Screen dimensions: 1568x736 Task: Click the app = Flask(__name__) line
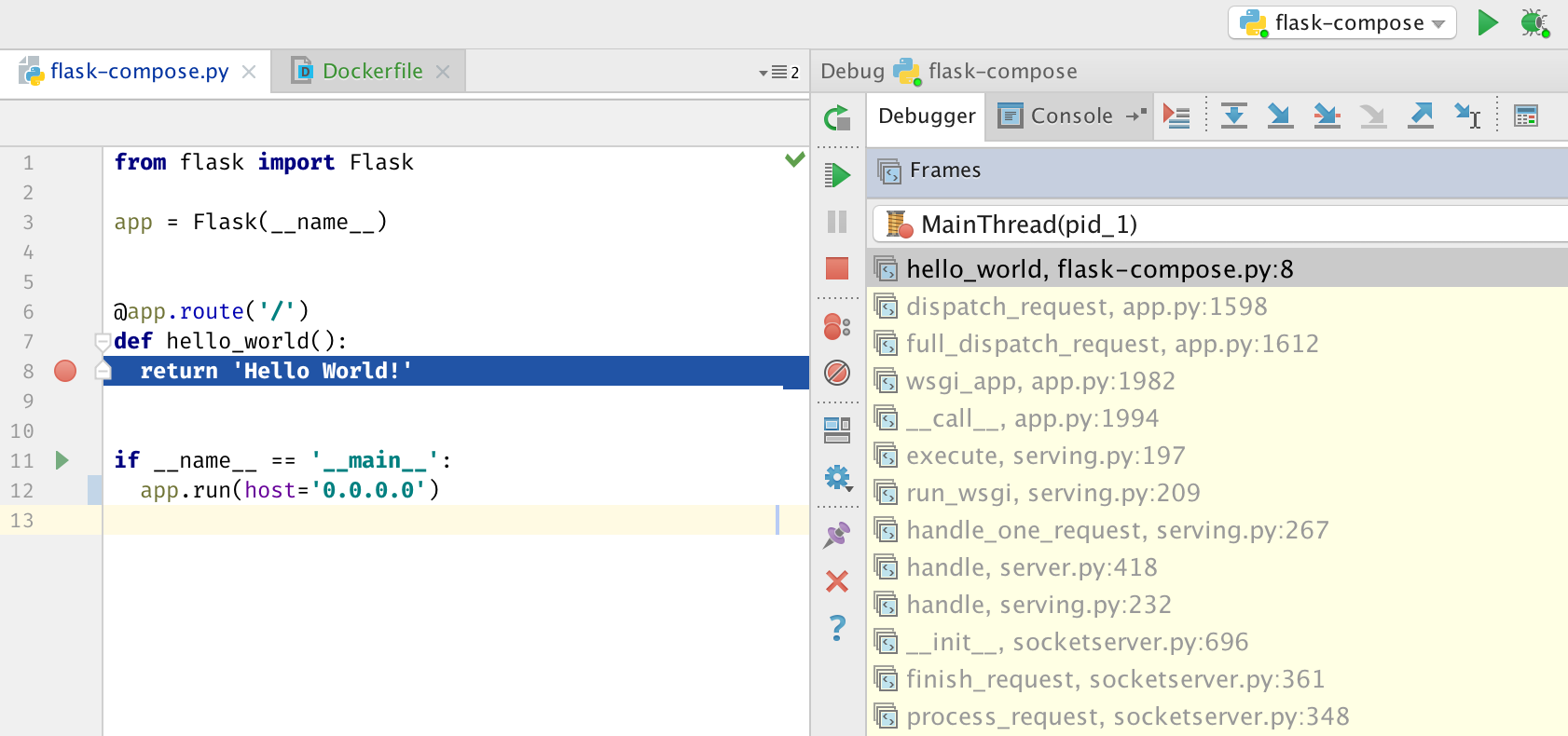250,222
